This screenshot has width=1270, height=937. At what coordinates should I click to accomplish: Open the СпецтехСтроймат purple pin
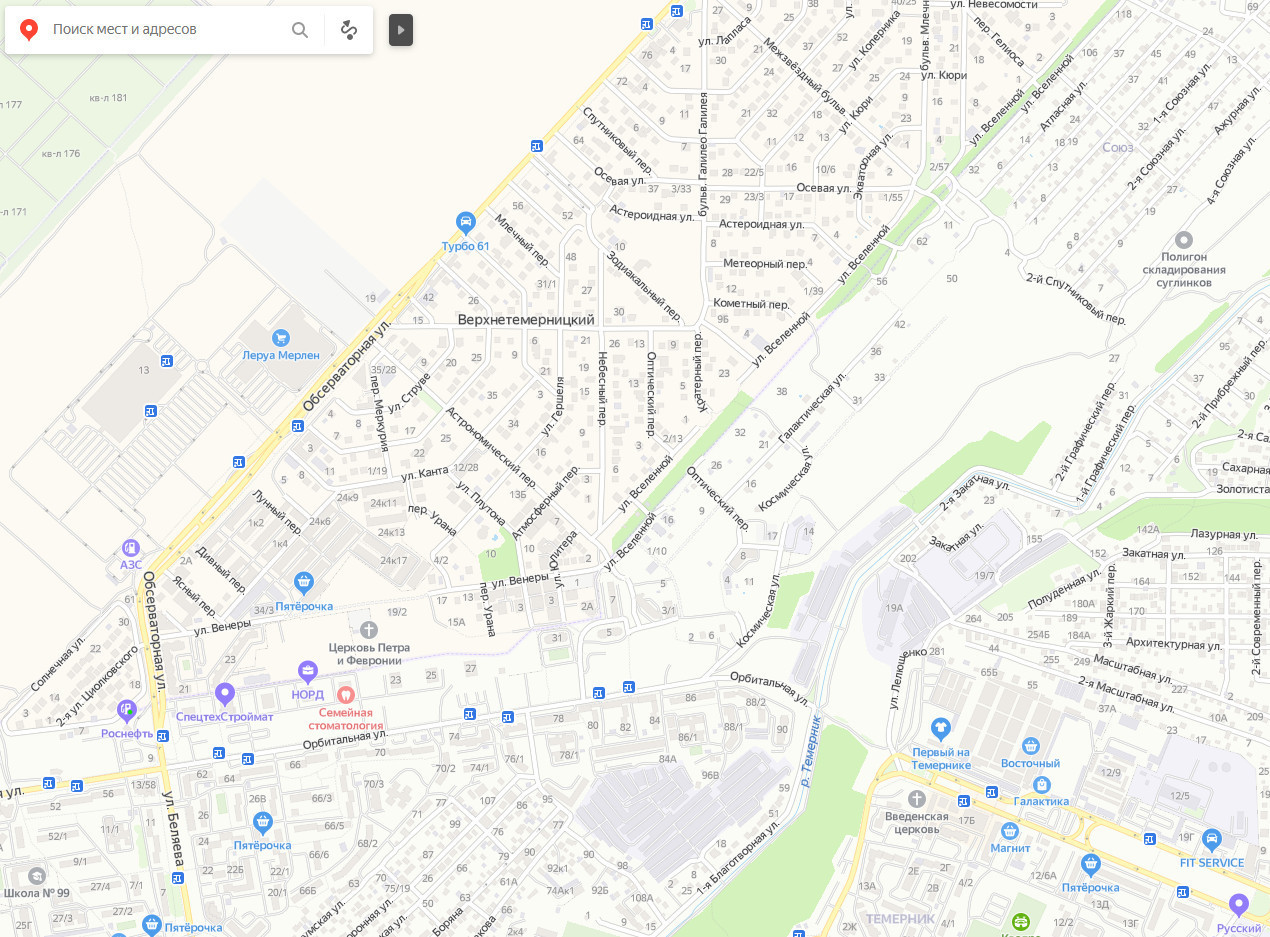click(x=225, y=693)
